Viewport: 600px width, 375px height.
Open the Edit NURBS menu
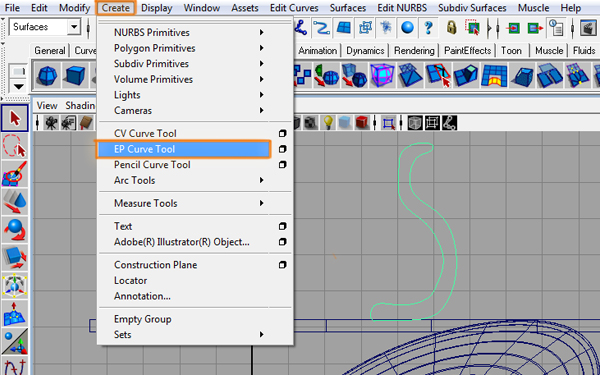pyautogui.click(x=402, y=8)
